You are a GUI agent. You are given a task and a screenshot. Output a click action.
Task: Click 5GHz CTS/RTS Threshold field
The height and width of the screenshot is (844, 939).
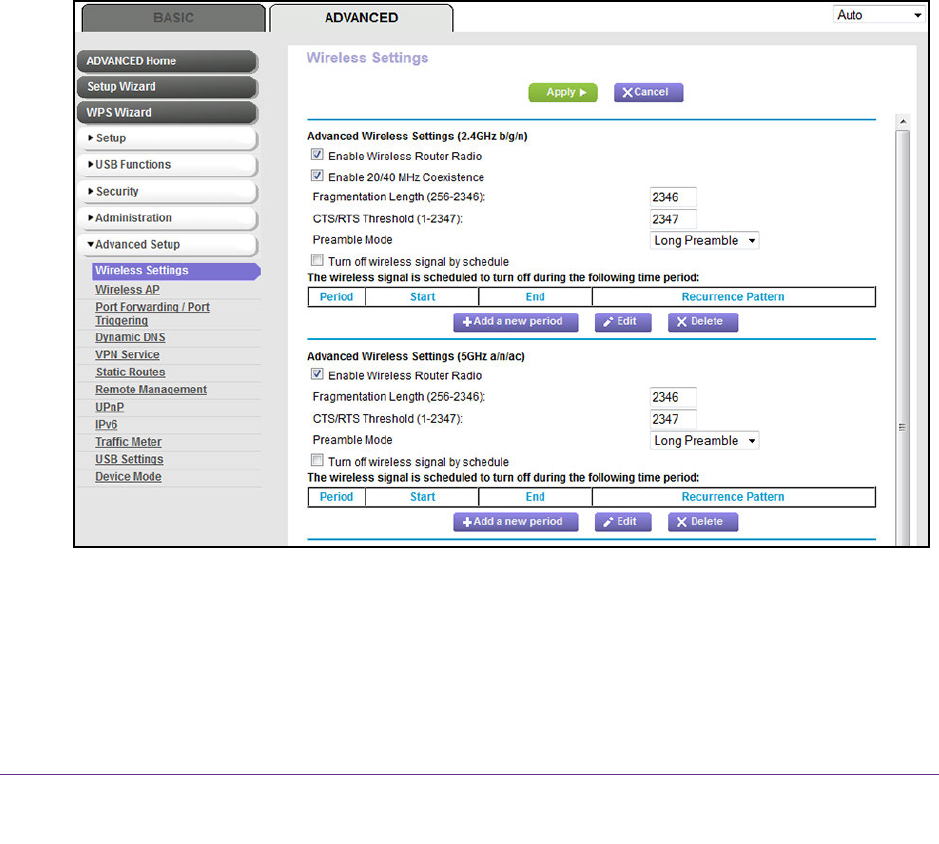(673, 419)
